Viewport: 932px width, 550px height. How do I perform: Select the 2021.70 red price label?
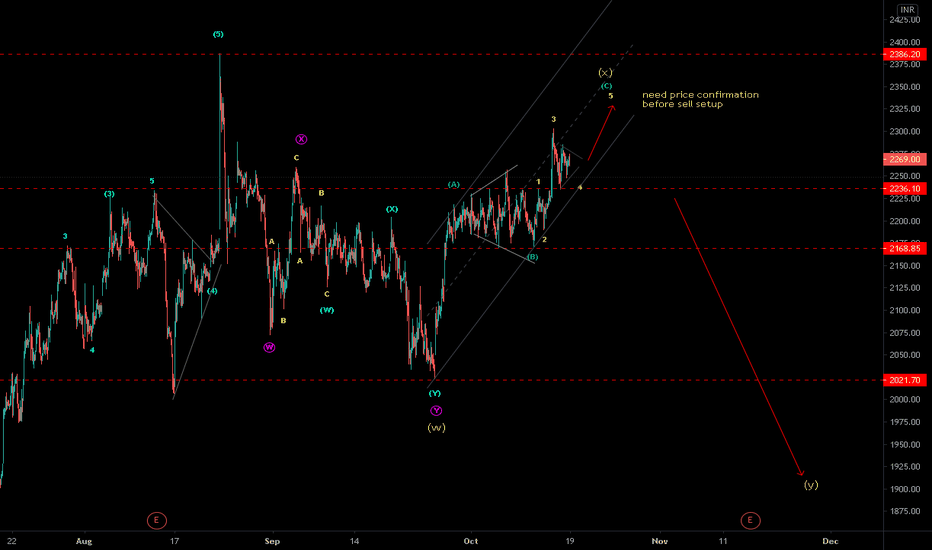click(905, 380)
